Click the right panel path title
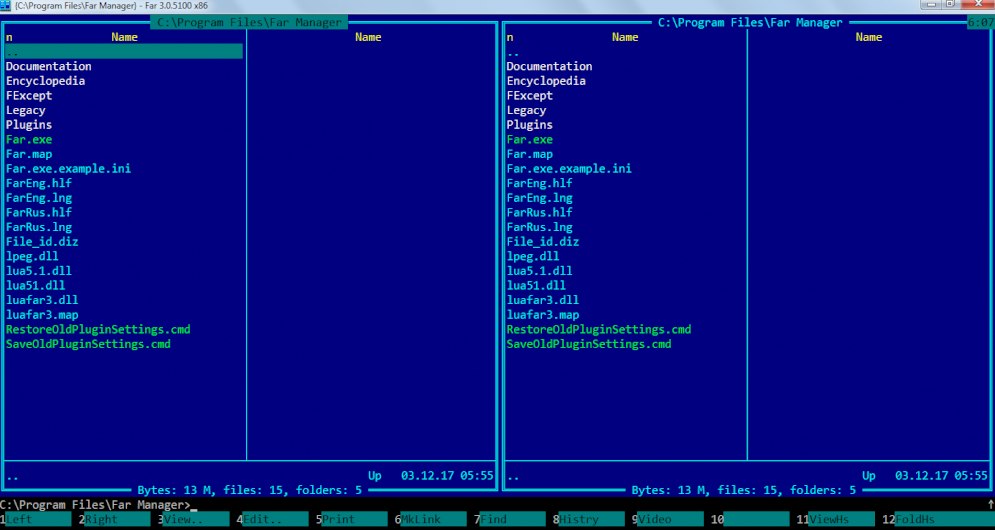 750,22
